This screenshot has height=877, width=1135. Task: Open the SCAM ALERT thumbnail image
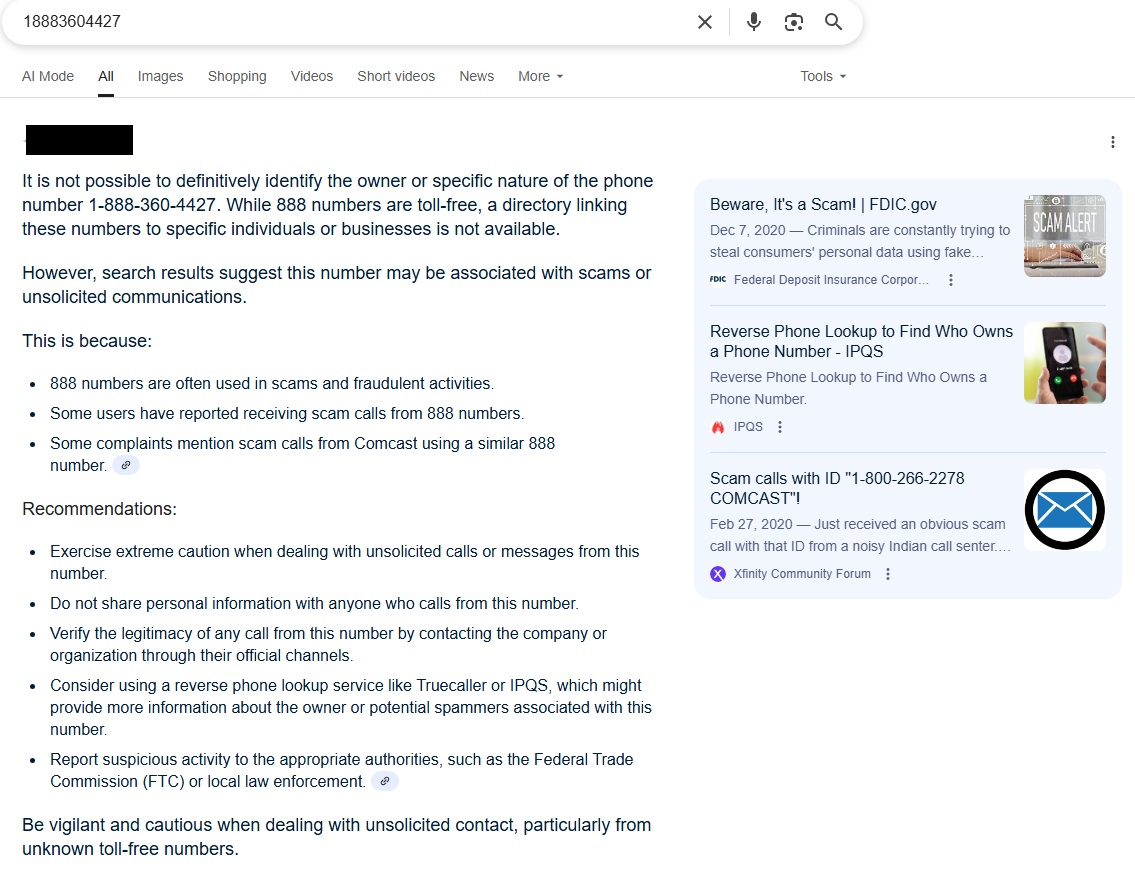(1064, 236)
